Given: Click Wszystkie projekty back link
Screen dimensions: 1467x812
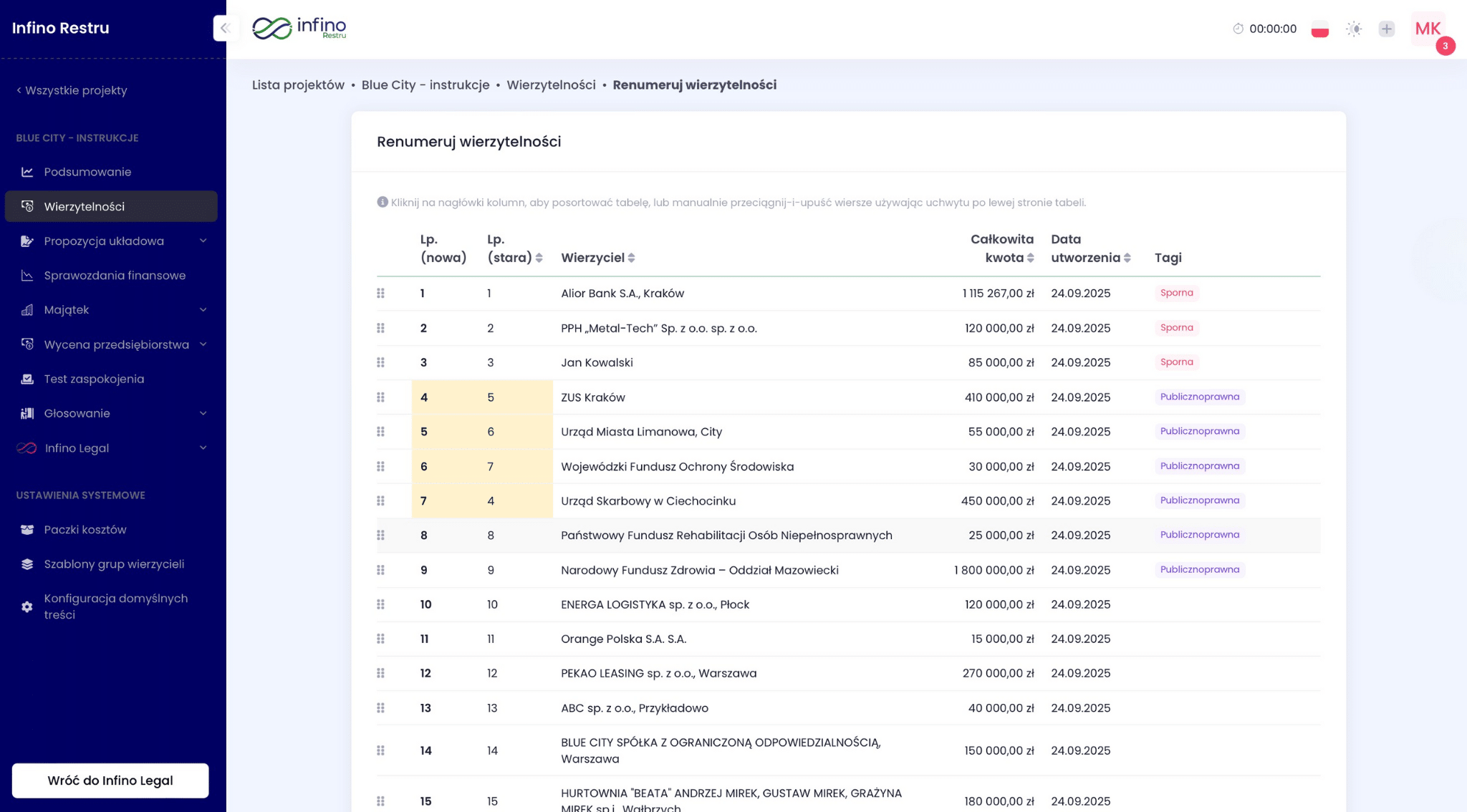Looking at the screenshot, I should tap(72, 90).
